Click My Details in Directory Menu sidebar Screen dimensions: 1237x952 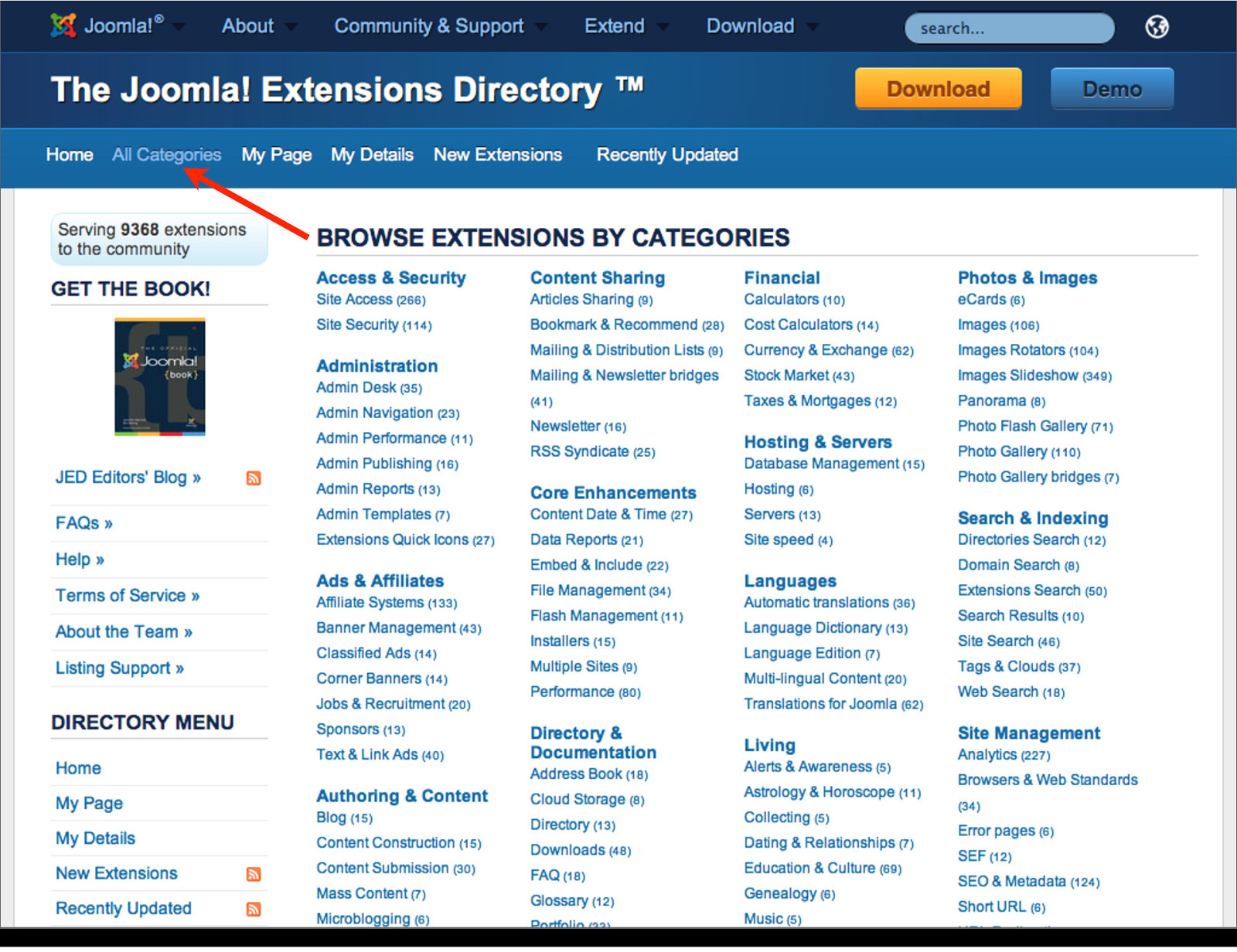[x=95, y=838]
